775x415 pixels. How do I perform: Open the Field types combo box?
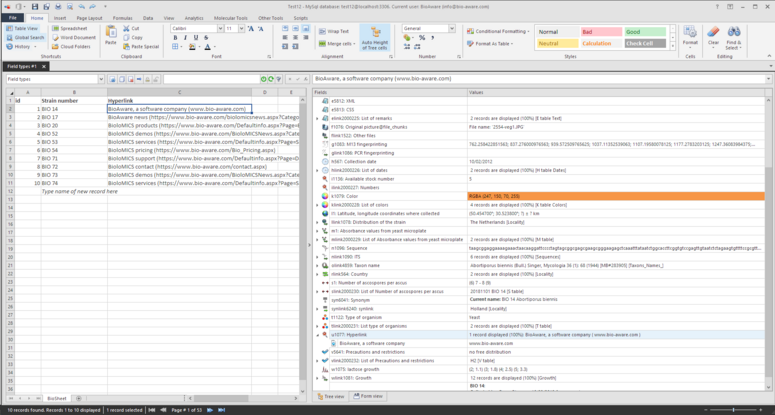click(55, 79)
